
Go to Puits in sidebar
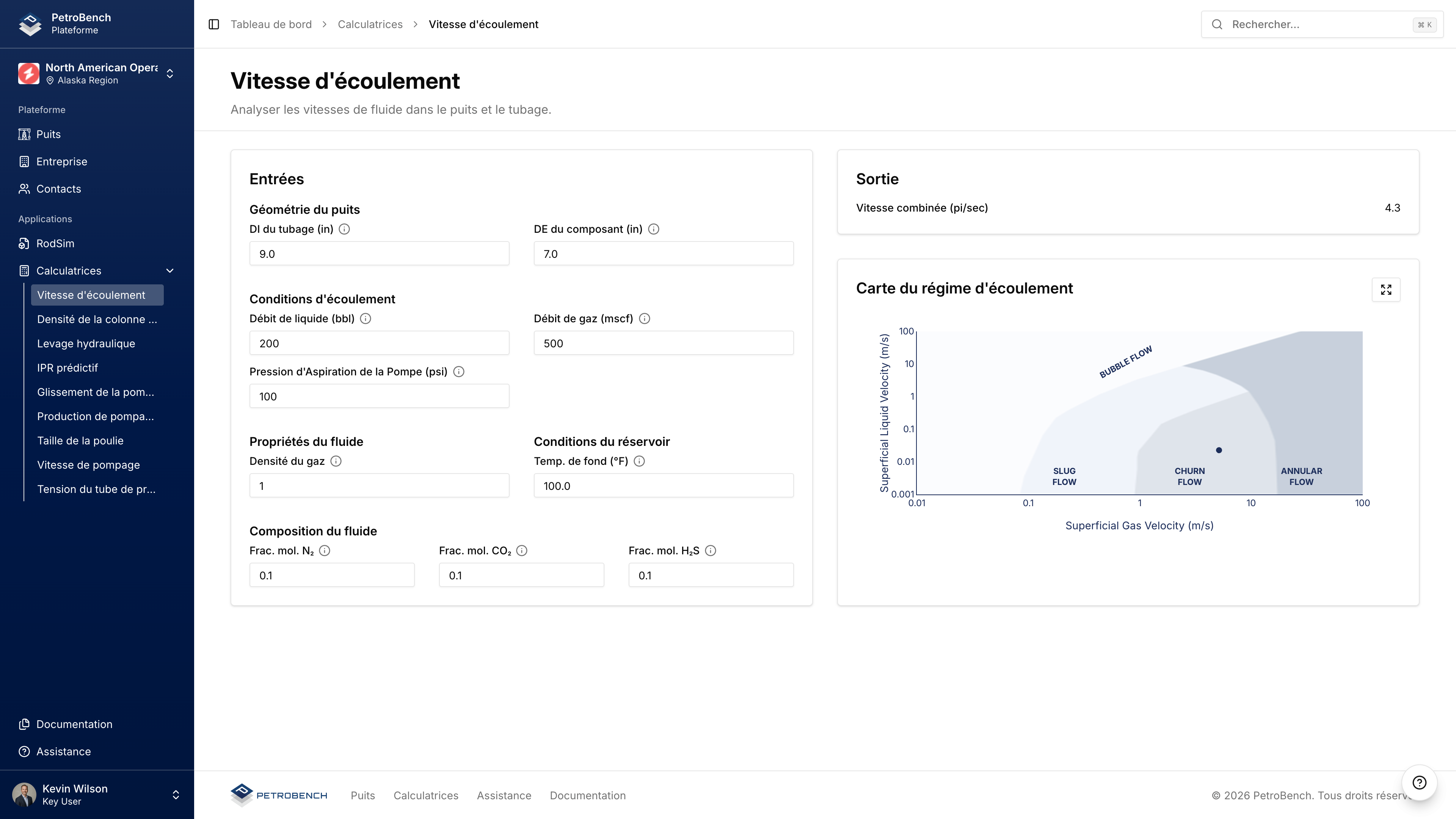tap(48, 135)
